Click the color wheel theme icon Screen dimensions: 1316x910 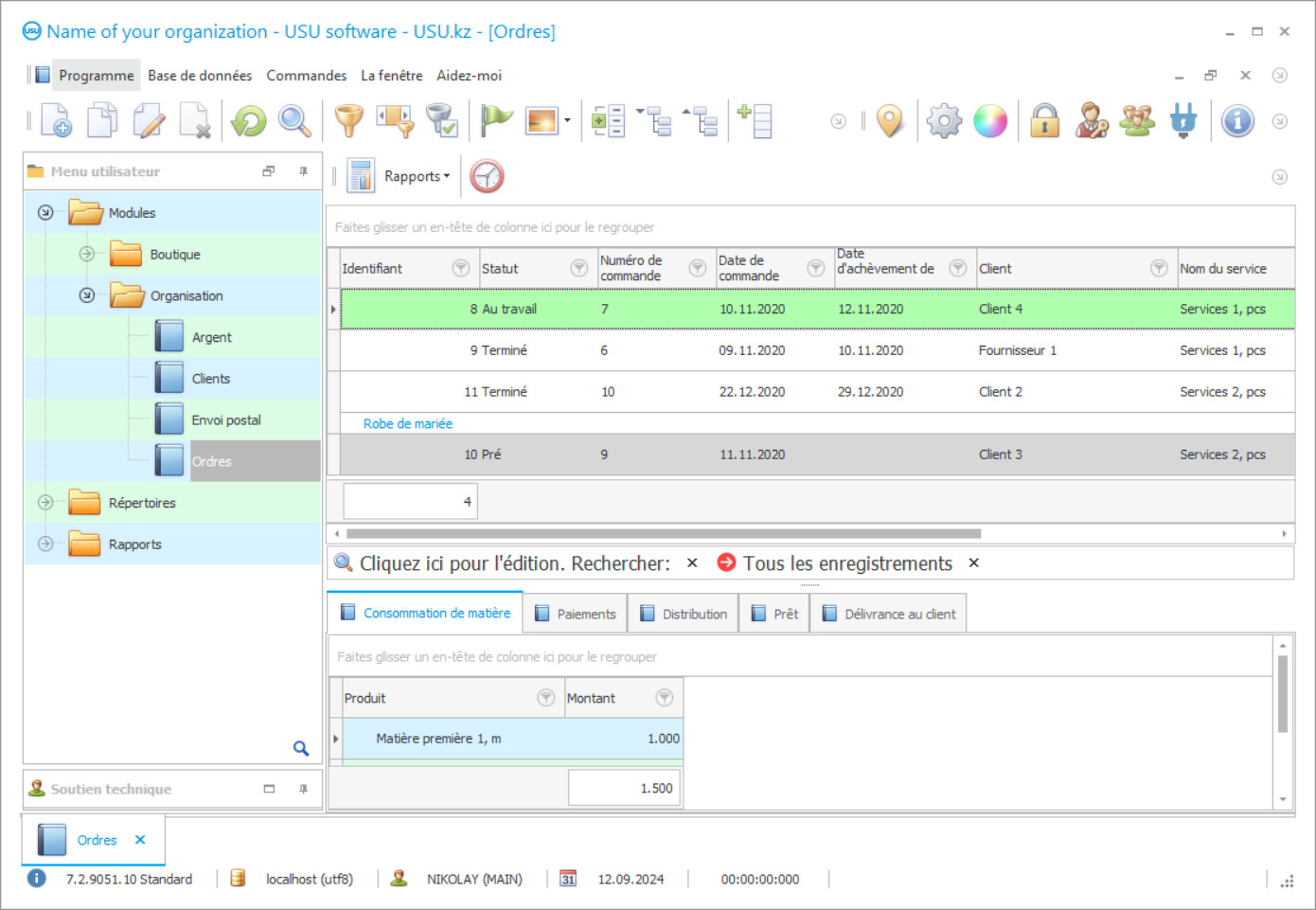(x=990, y=121)
